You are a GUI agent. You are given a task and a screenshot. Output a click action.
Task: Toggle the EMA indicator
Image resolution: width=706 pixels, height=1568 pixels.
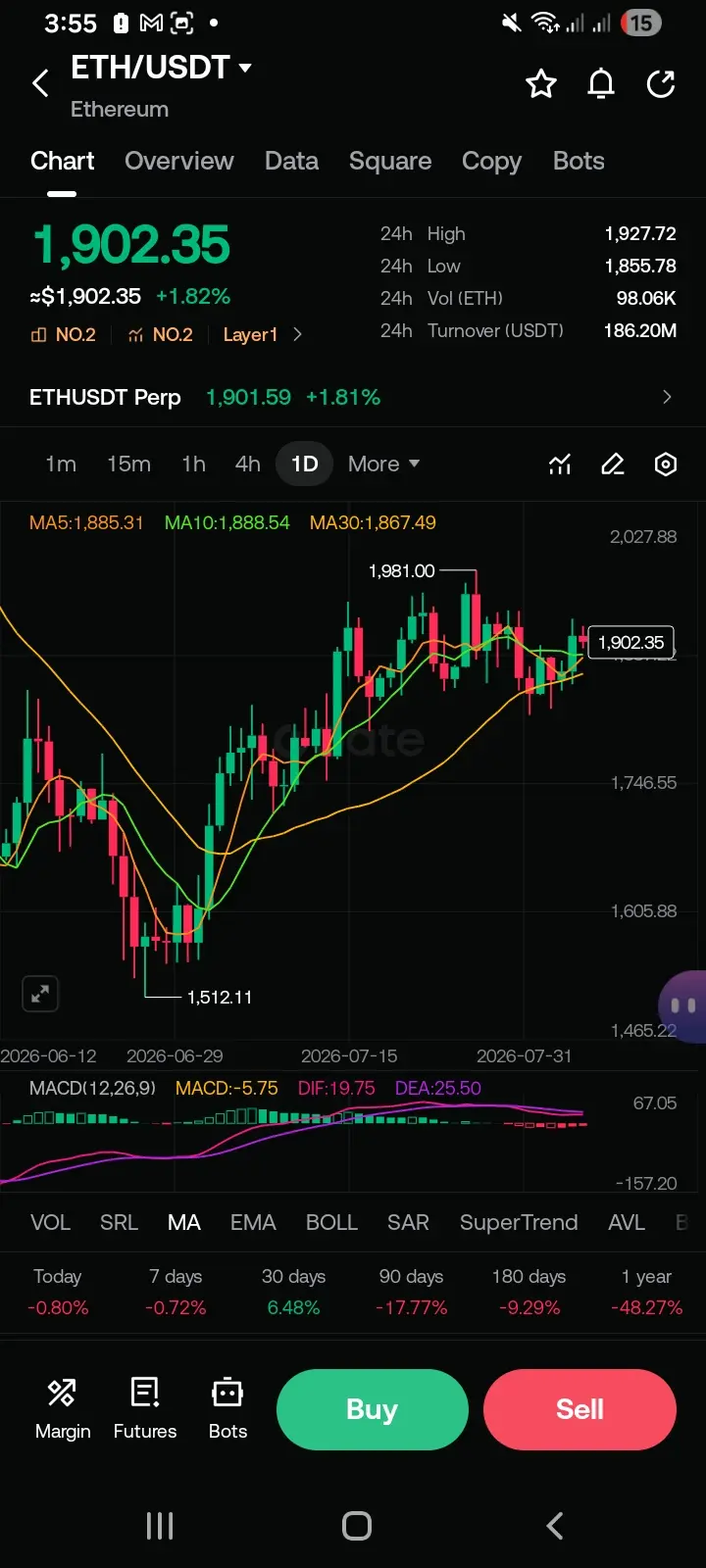[253, 1223]
